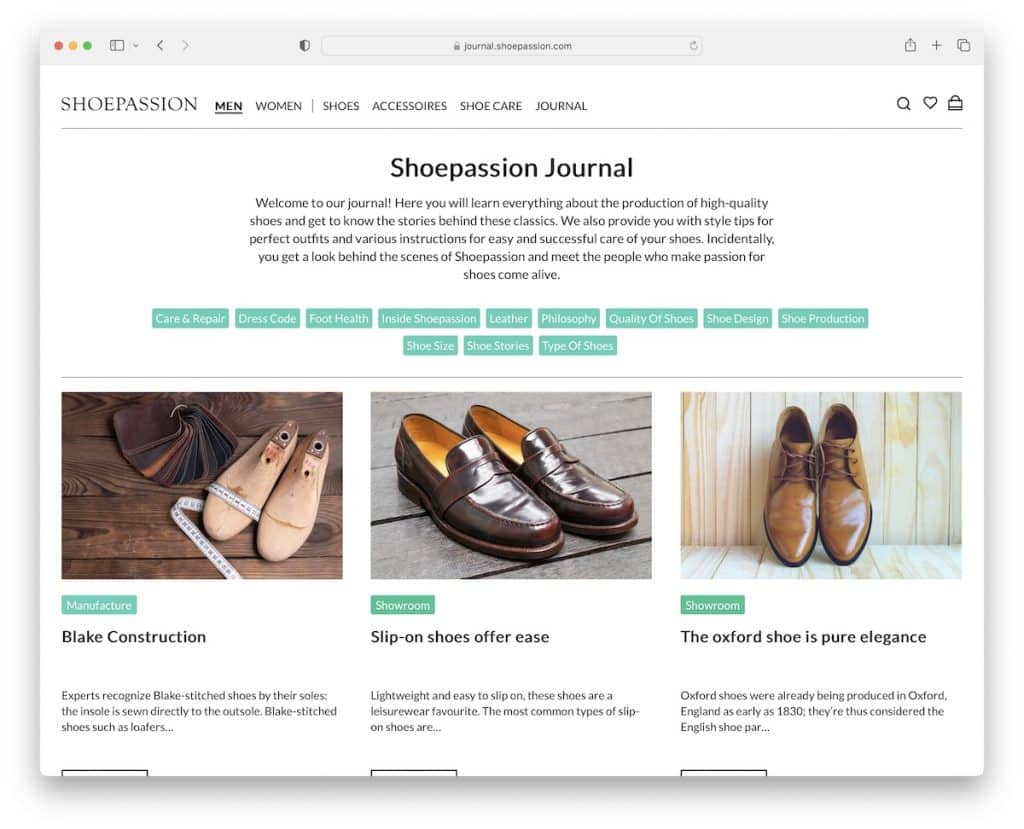1024x829 pixels.
Task: Filter by the Shoe Design tag
Action: pyautogui.click(x=737, y=319)
